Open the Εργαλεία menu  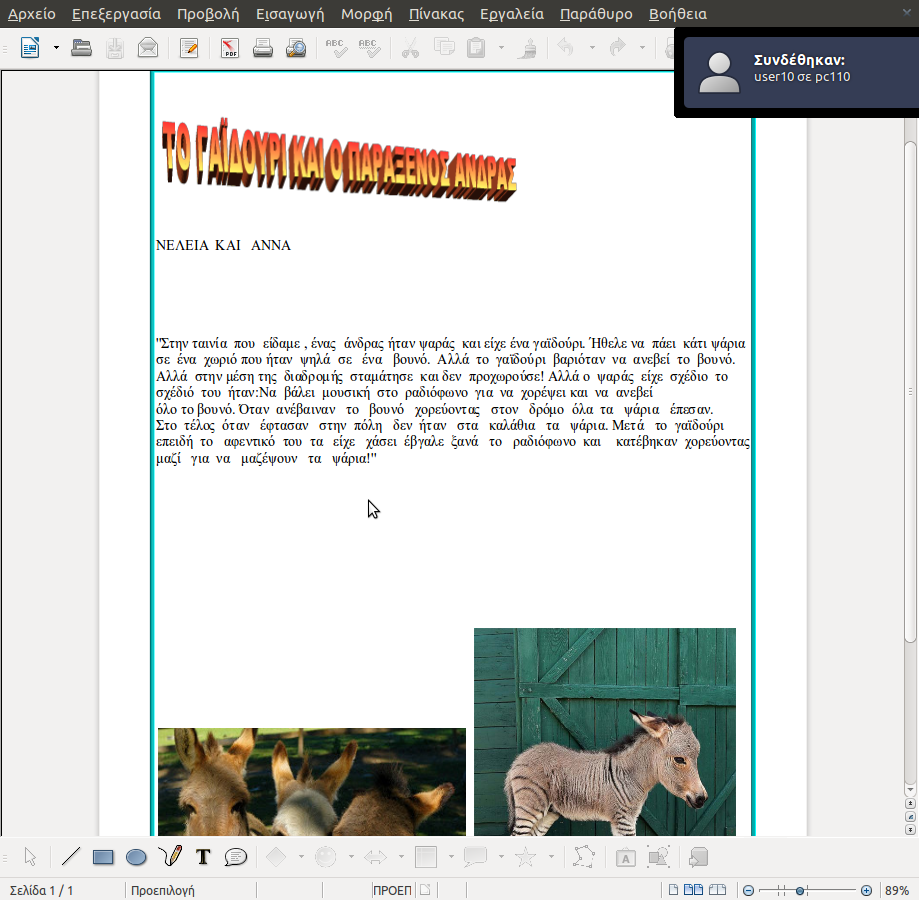click(512, 14)
